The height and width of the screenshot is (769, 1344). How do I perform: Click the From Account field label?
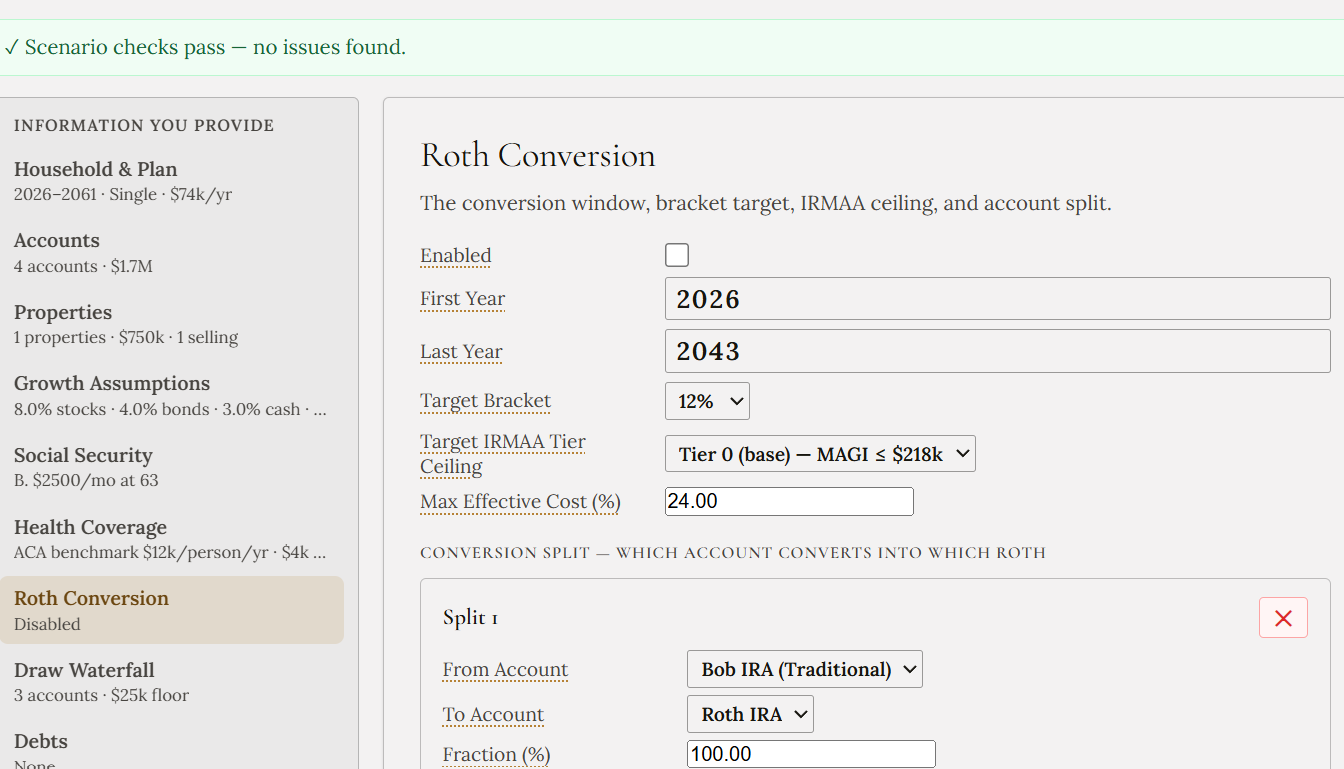[x=505, y=669]
